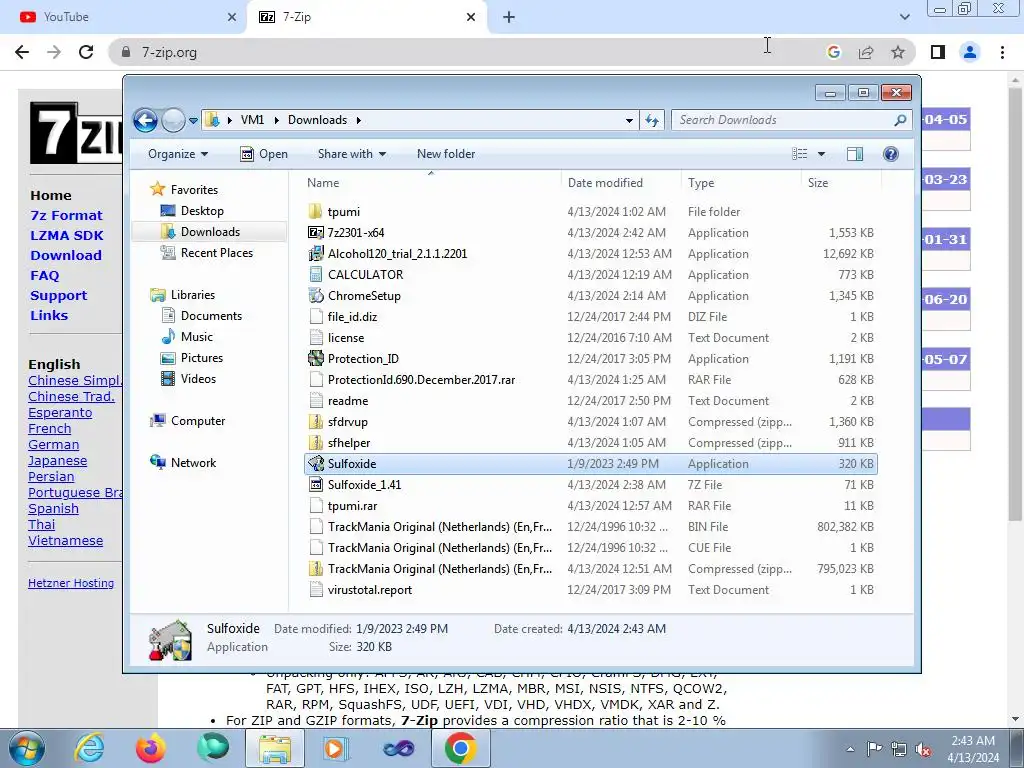Click the refresh button beside address bar

tap(652, 120)
